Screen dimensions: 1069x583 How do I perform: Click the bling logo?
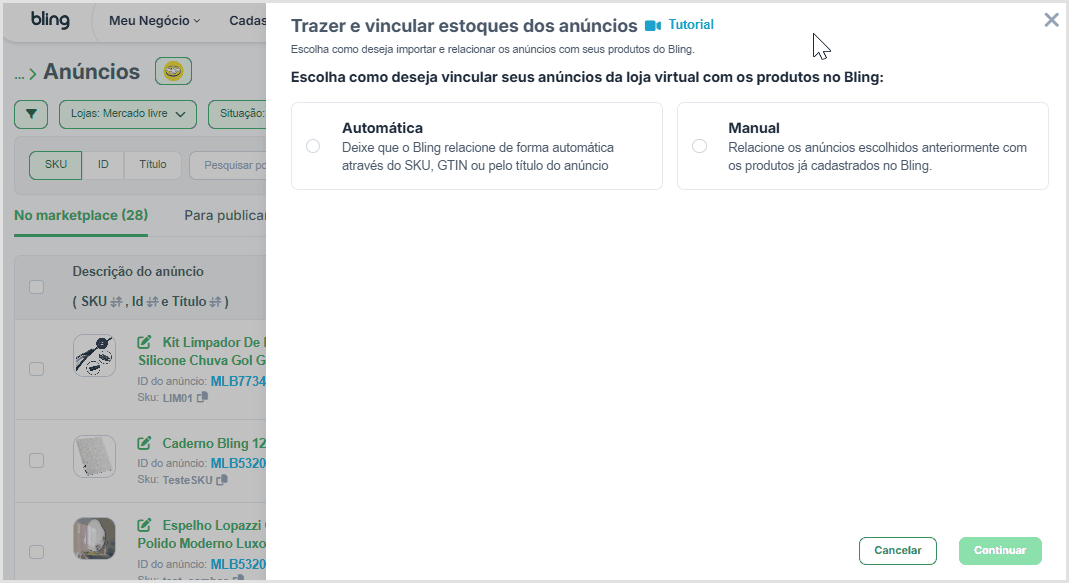[x=50, y=20]
